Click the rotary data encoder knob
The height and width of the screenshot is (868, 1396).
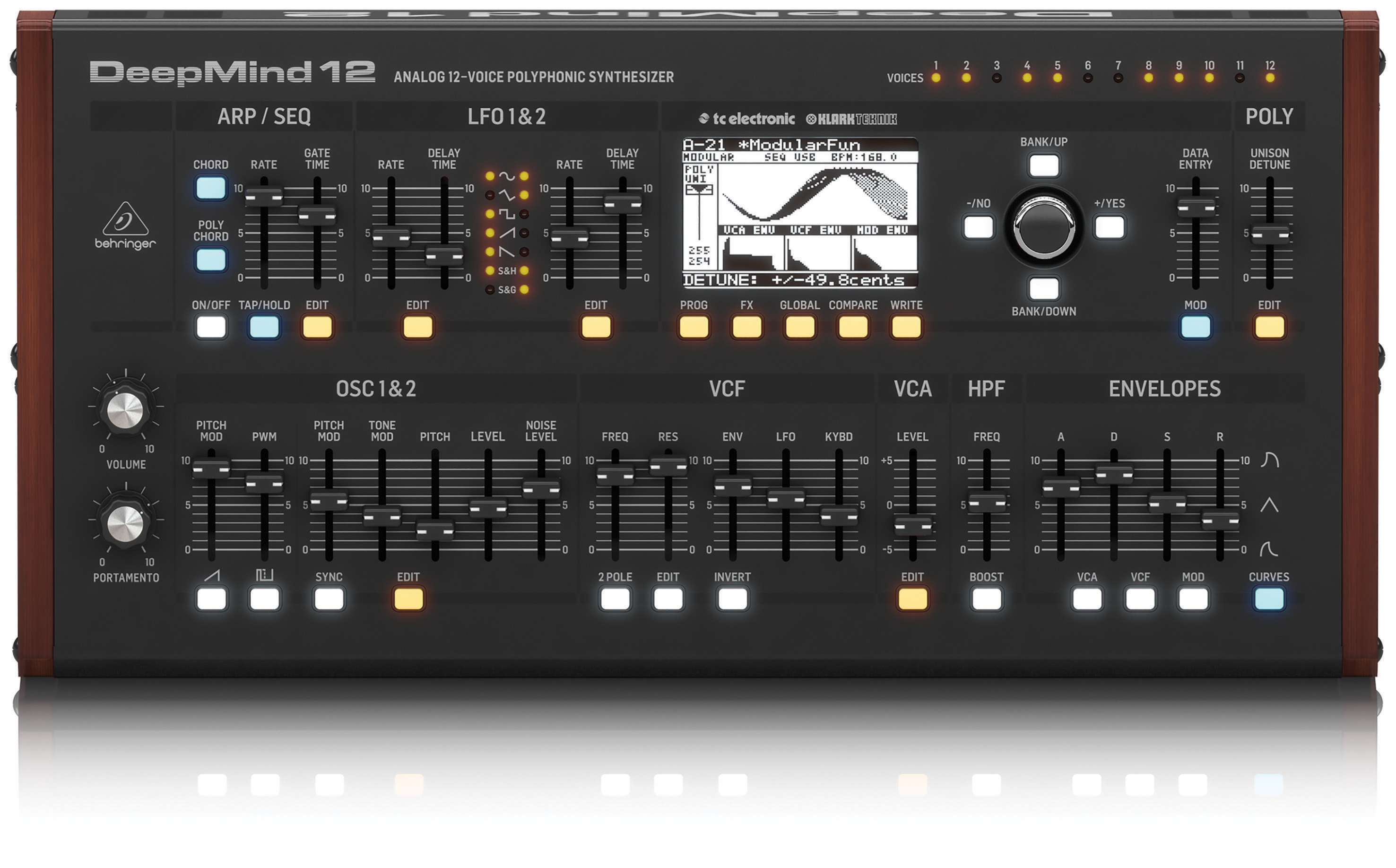1043,227
